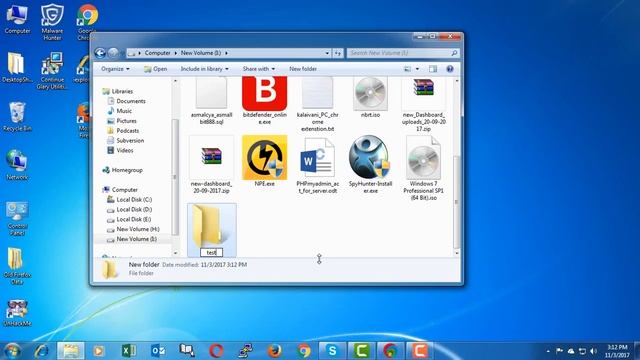Open Opera browser from the taskbar
The image size is (640, 360).
click(216, 351)
